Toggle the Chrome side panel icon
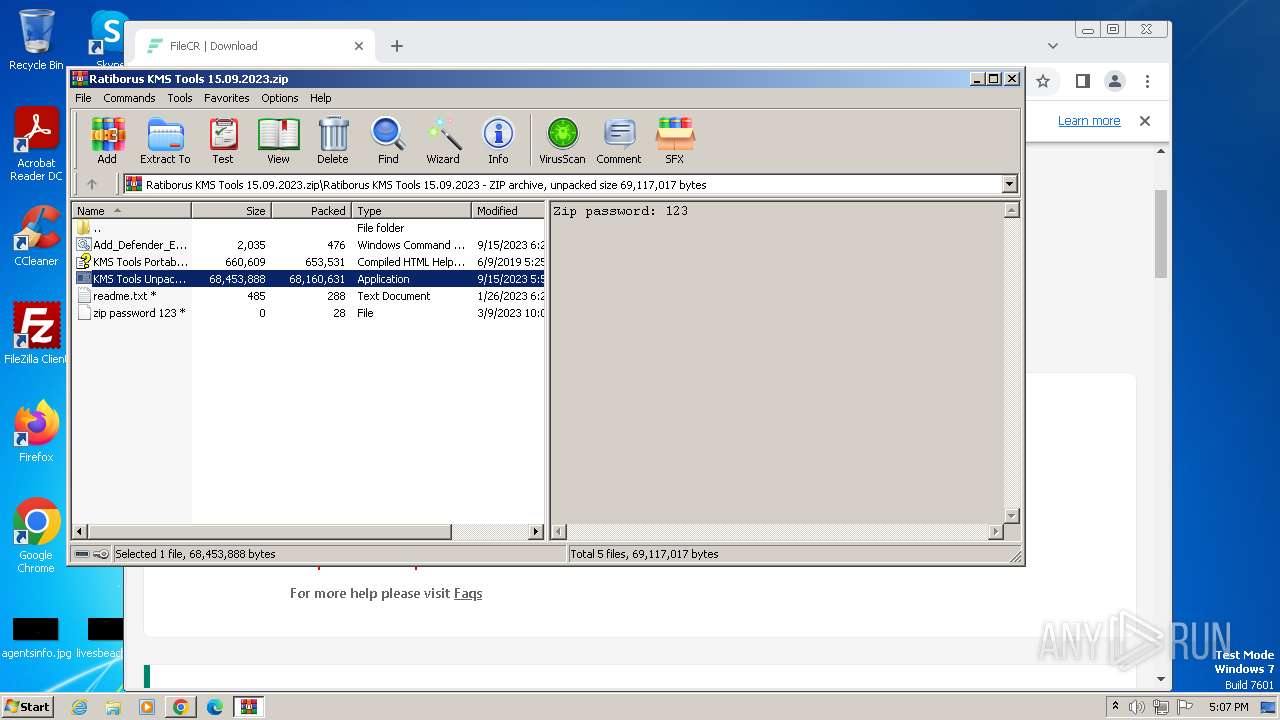Screen dimensions: 1280x720 1082,81
